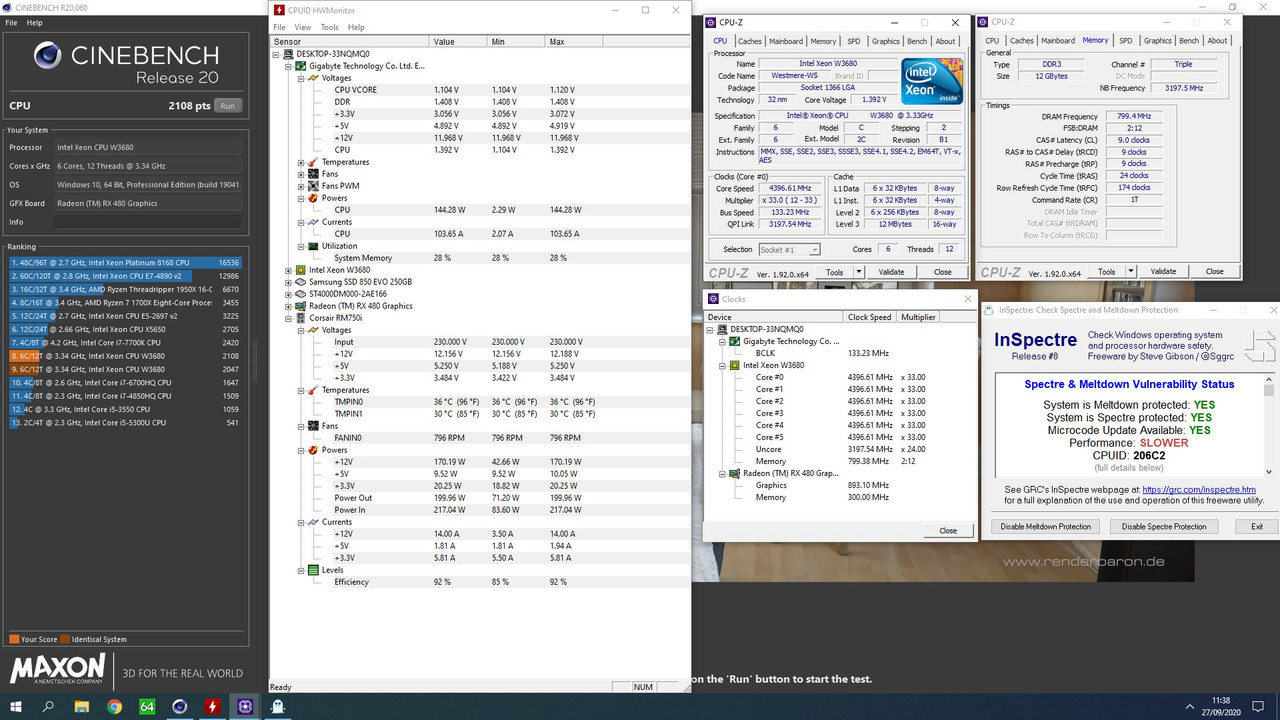Switch to Cinebench taskbar icon
The image size is (1280, 720).
coord(180,706)
